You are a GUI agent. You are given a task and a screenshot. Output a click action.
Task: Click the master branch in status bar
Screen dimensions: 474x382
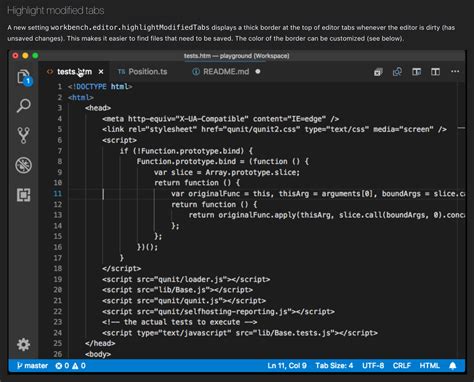click(x=32, y=366)
